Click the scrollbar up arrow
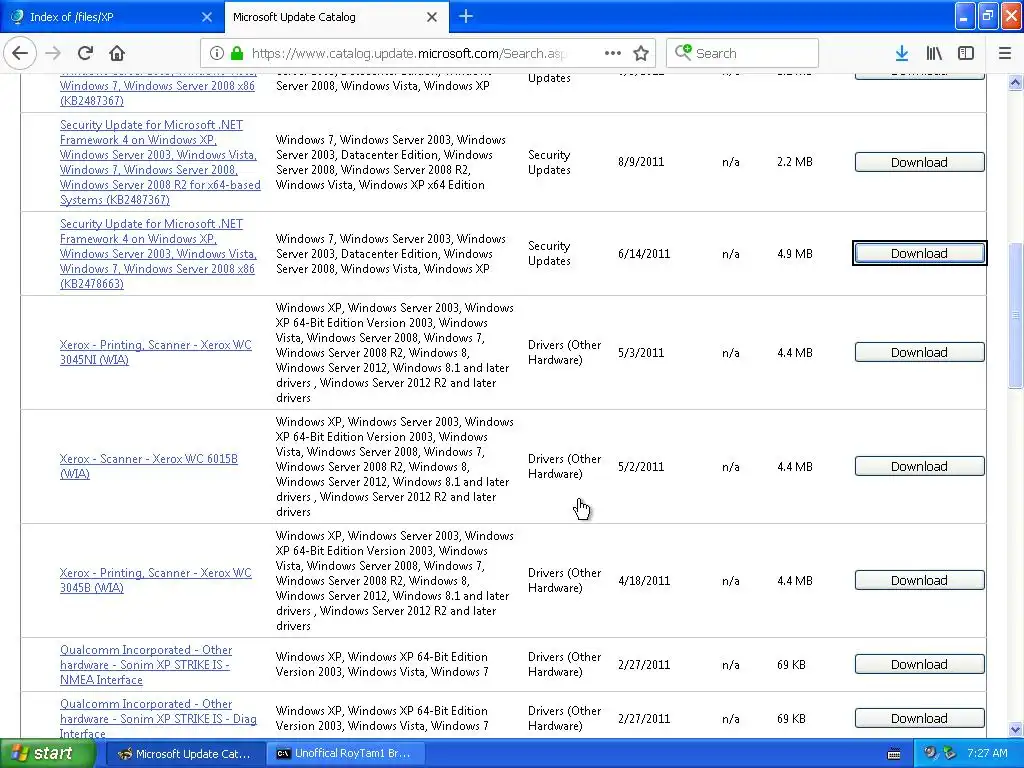The width and height of the screenshot is (1024, 768). click(x=1015, y=82)
